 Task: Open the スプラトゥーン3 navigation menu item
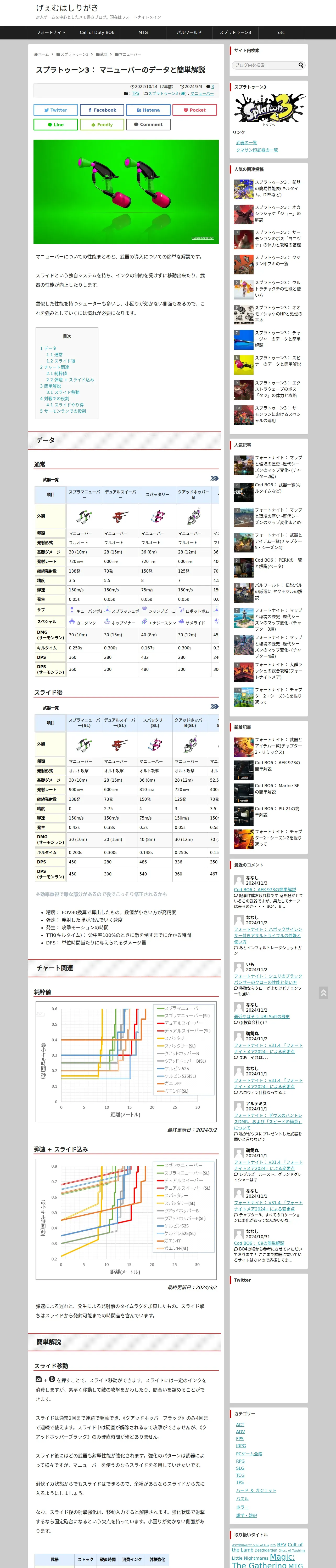[x=235, y=33]
